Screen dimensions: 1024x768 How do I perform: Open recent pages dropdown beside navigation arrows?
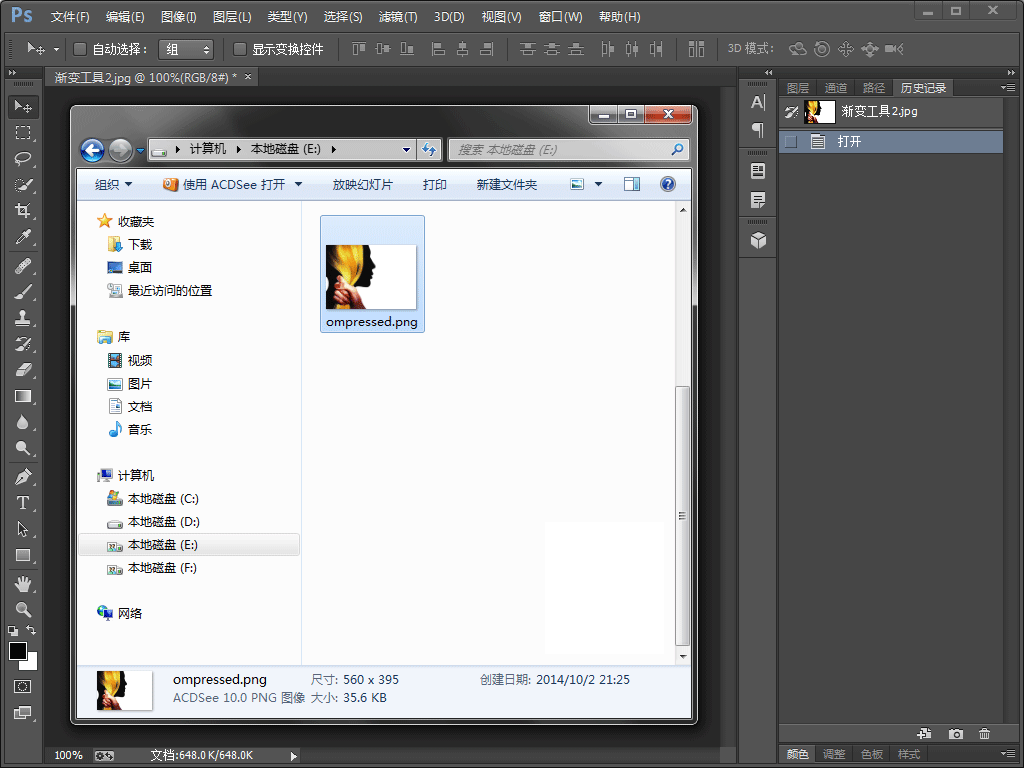pos(140,151)
